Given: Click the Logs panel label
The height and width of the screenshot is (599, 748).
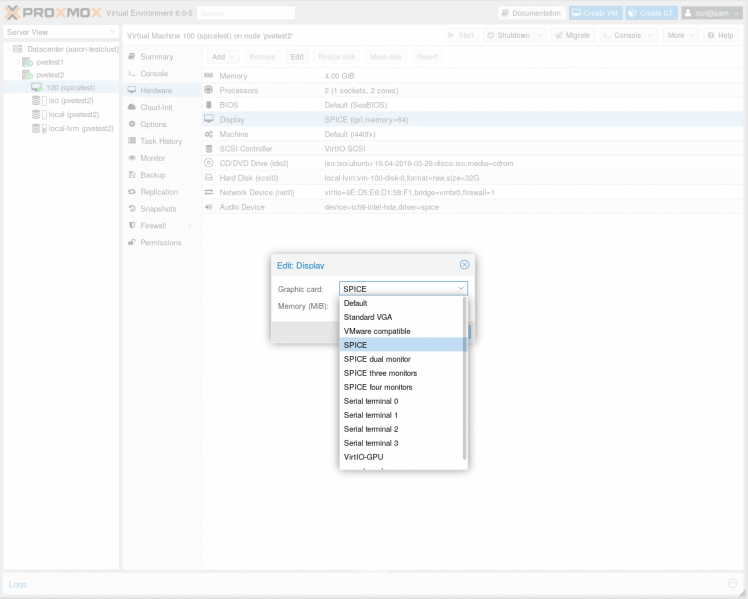Looking at the screenshot, I should (18, 584).
